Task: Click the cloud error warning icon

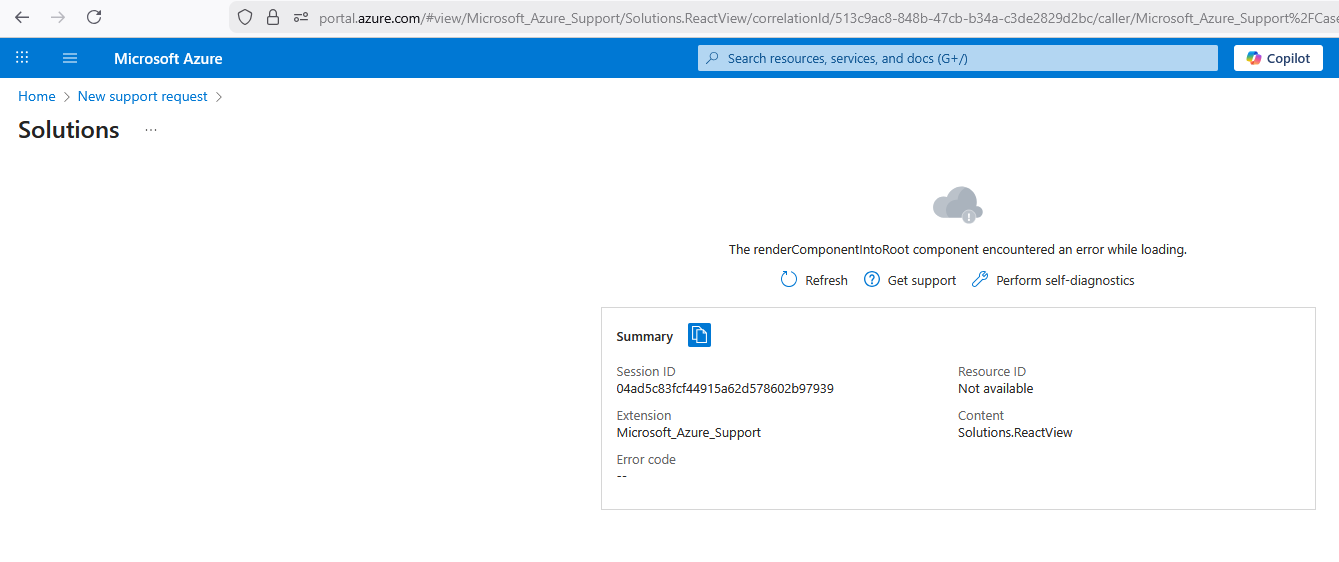Action: [958, 205]
